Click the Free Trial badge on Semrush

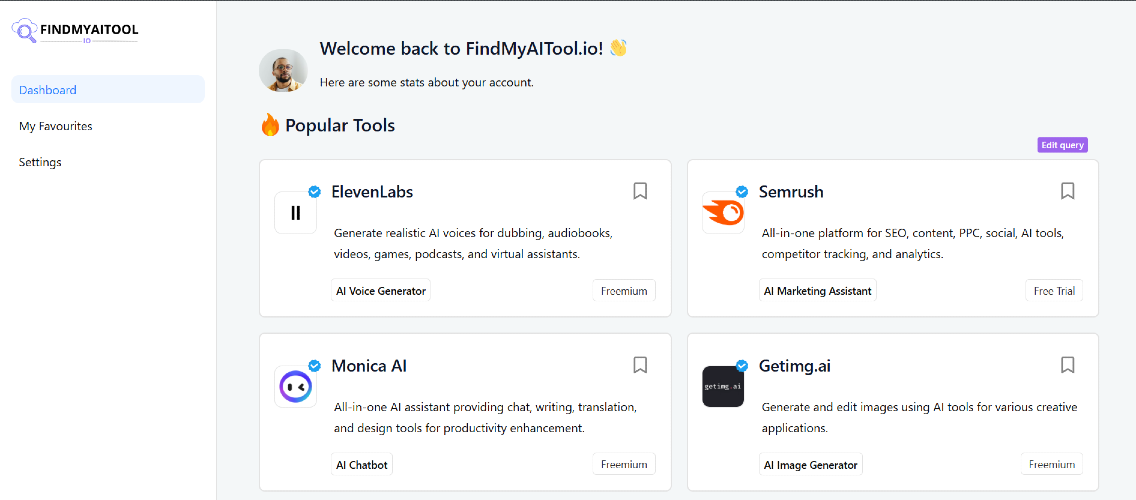coord(1054,291)
